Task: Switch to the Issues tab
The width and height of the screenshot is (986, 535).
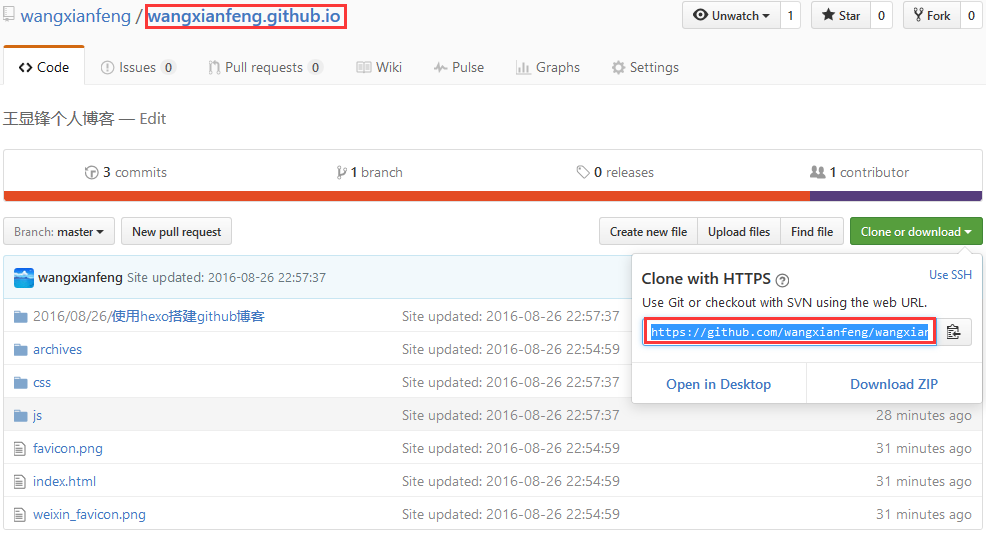Action: [137, 68]
